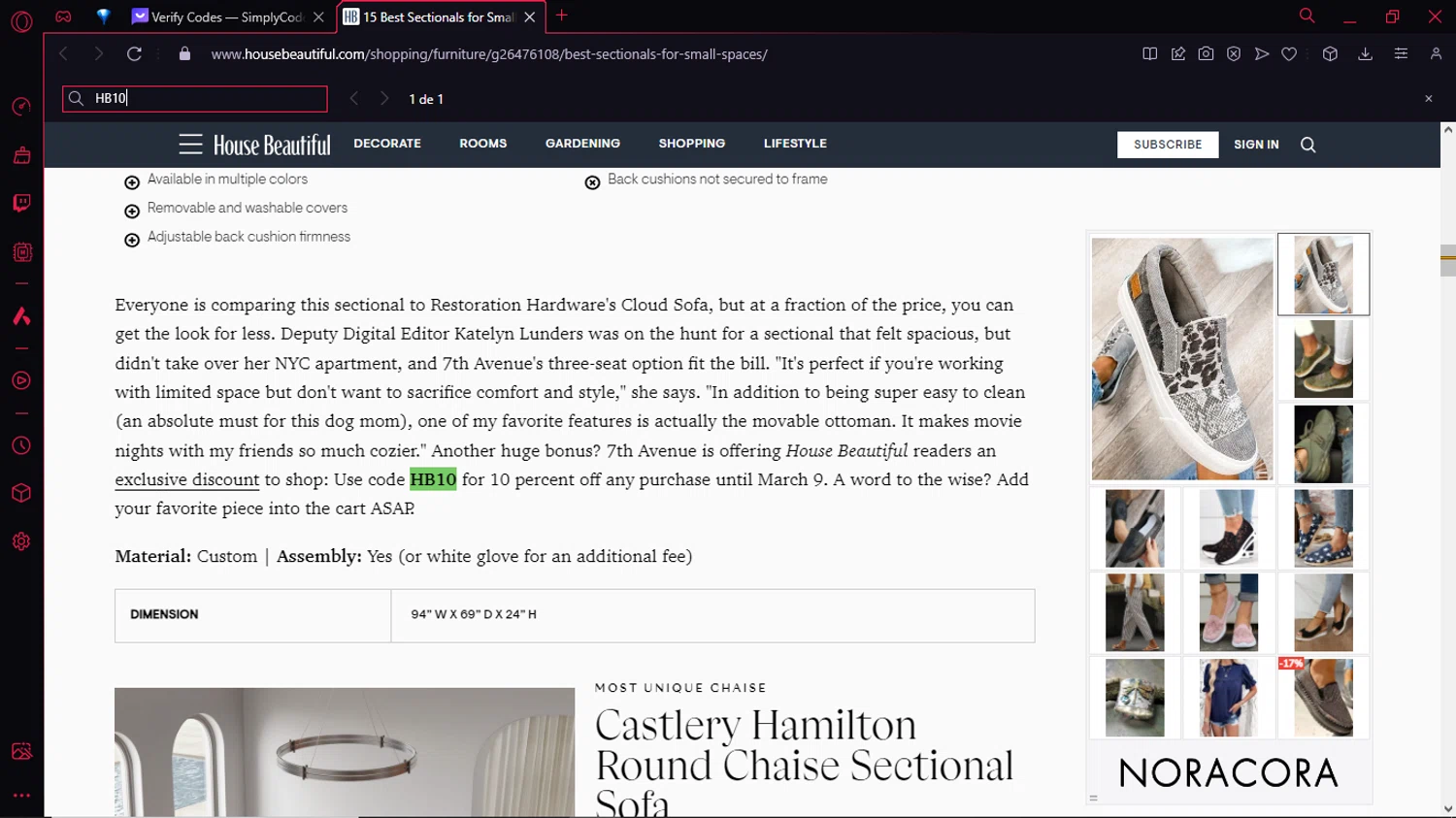Image resolution: width=1456 pixels, height=818 pixels.
Task: Go to next find match arrow
Action: pyautogui.click(x=384, y=98)
